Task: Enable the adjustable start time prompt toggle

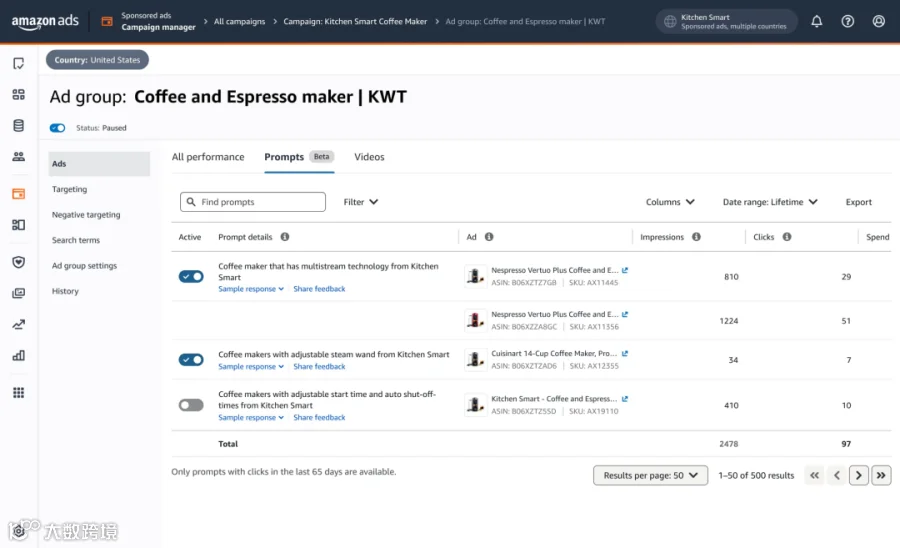Action: pos(191,405)
